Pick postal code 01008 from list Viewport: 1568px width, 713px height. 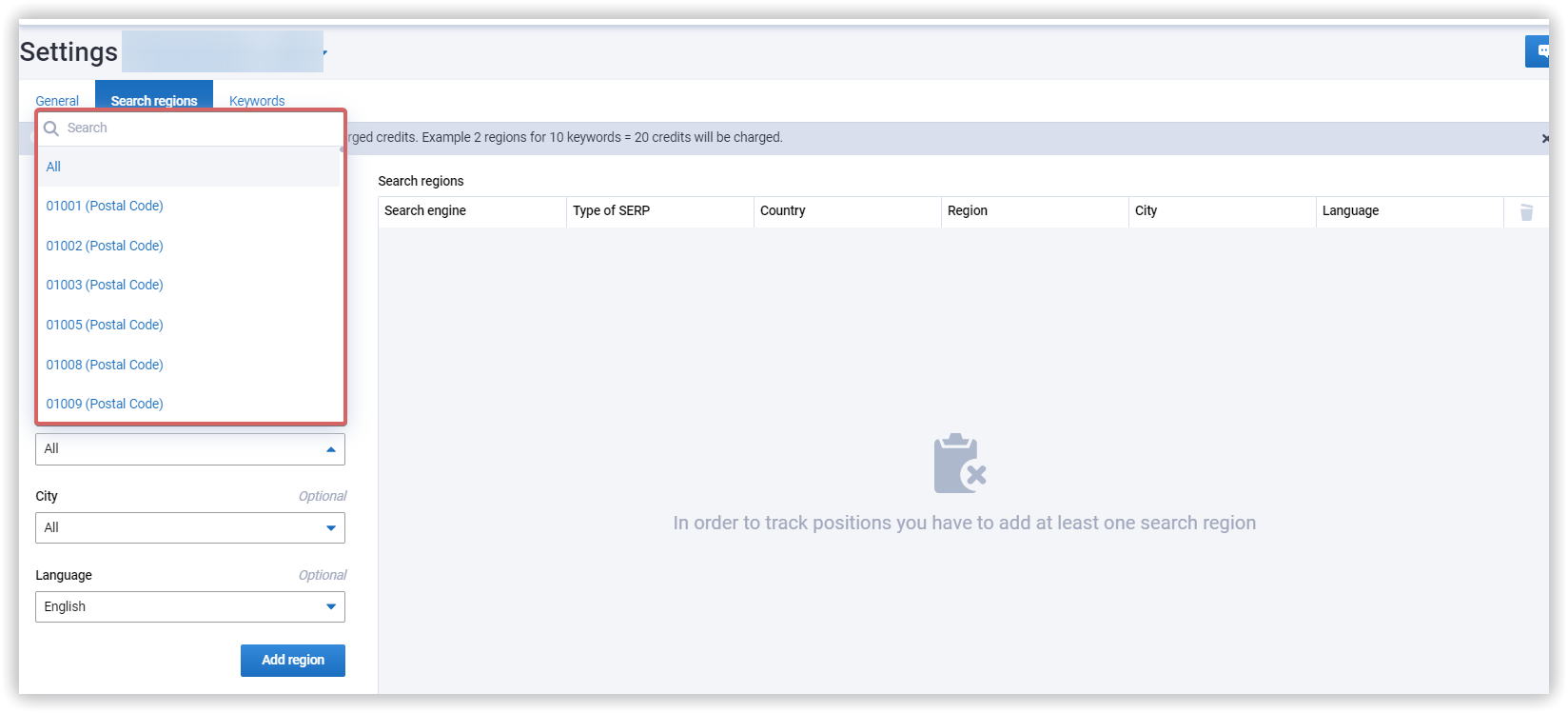tap(188, 365)
